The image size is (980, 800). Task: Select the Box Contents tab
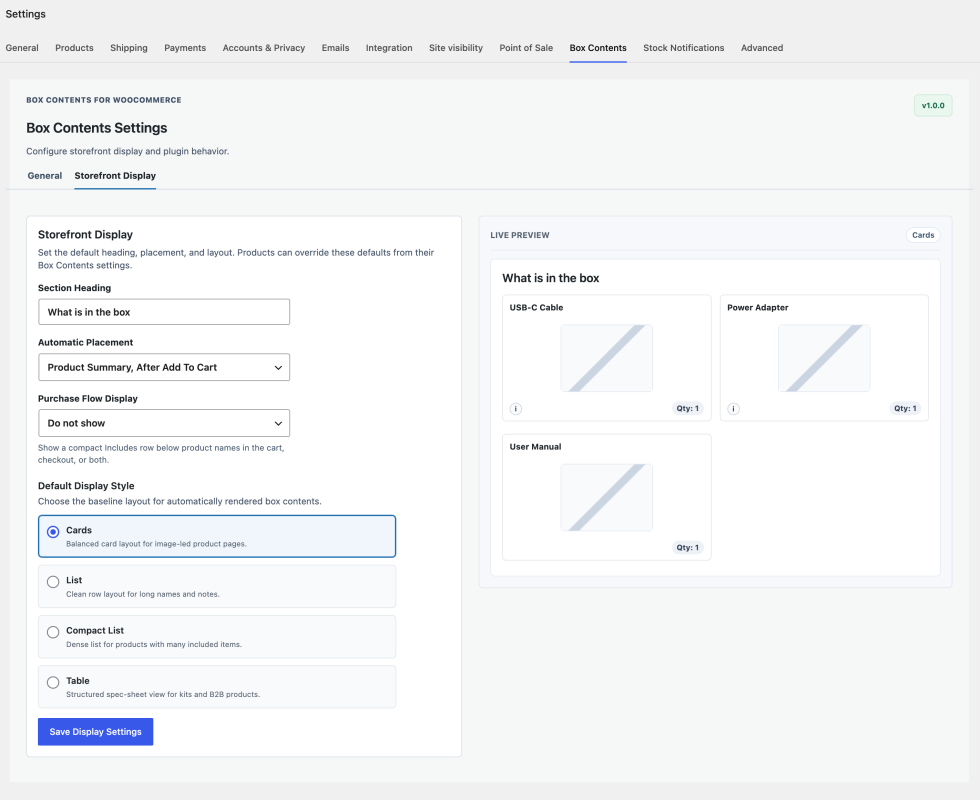(x=598, y=48)
